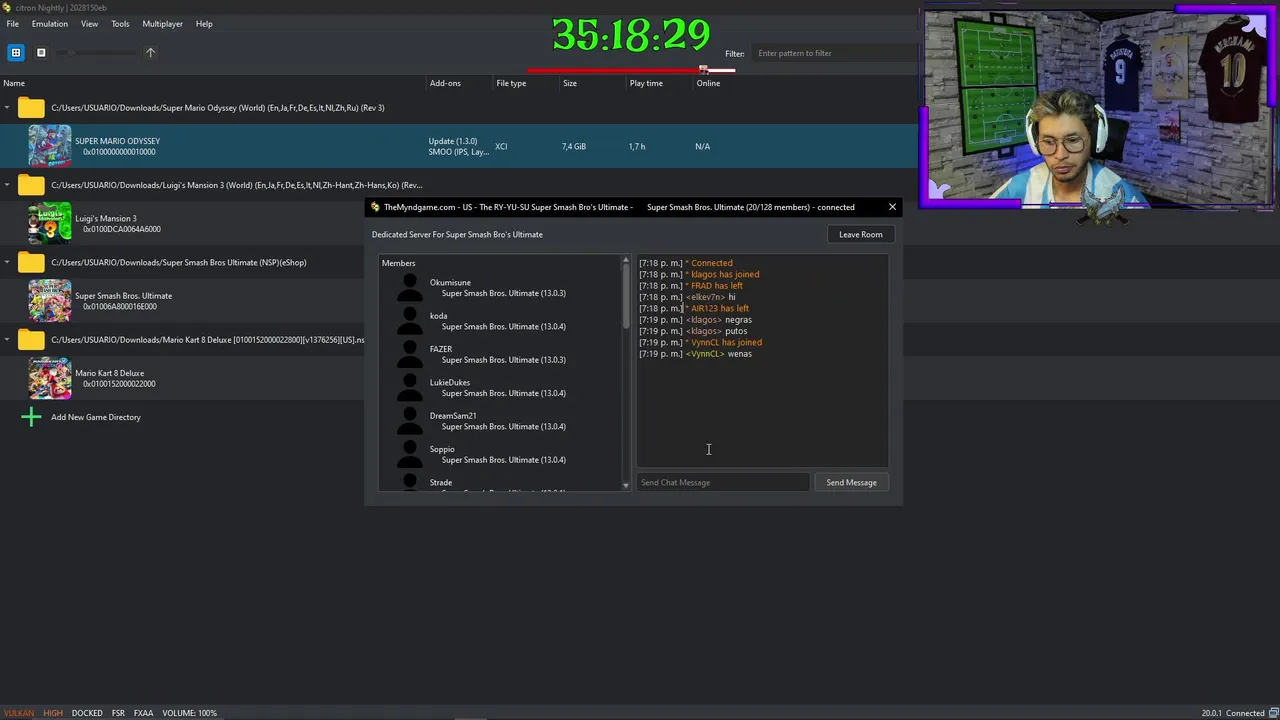Collapse the Mario Kart 8 Deluxe folder
The height and width of the screenshot is (720, 1280).
click(x=7, y=340)
